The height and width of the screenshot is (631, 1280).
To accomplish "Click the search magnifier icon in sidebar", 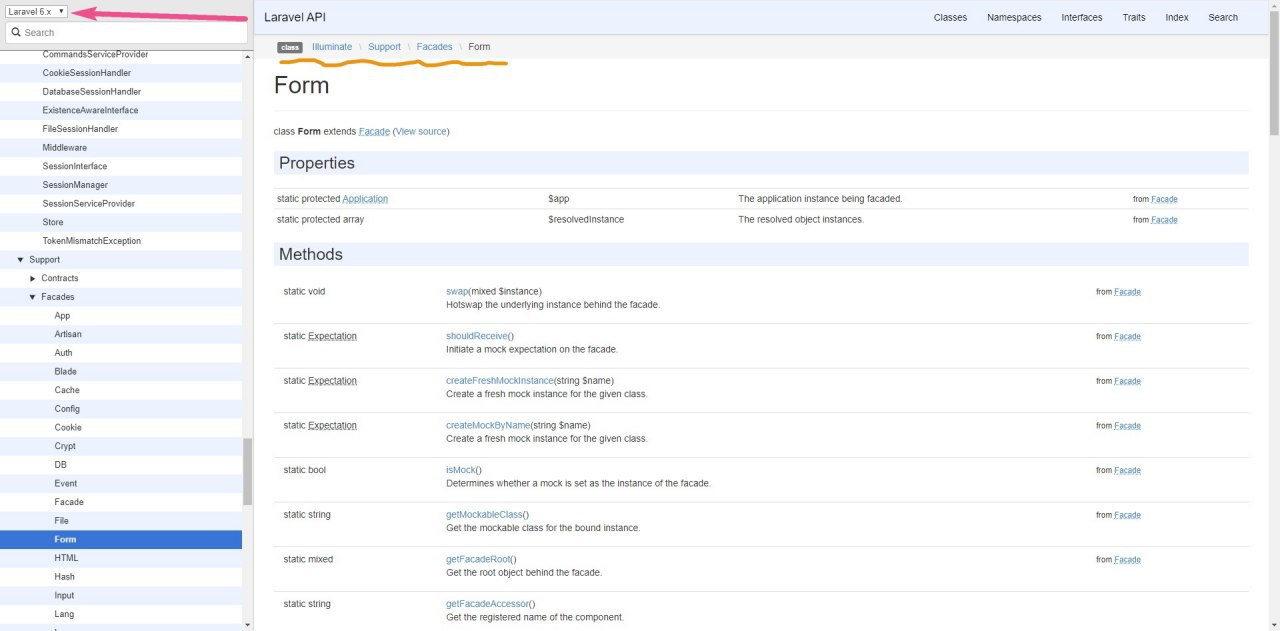I will (x=16, y=32).
